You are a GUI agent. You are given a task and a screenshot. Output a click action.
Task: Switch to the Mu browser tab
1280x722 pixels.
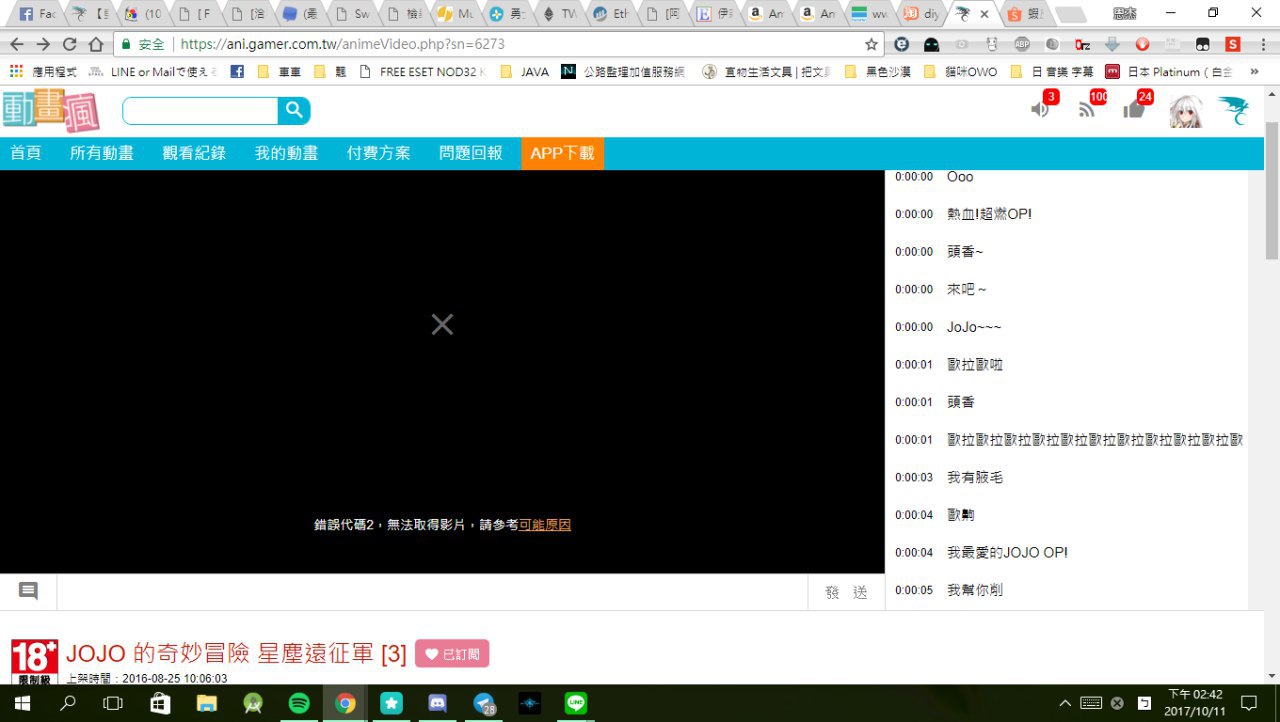456,14
